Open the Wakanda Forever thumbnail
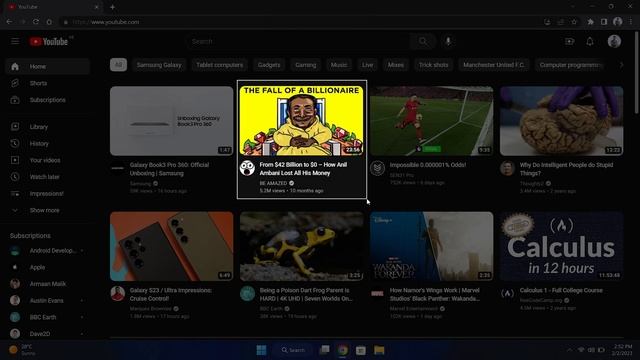This screenshot has width=640, height=360. [431, 246]
